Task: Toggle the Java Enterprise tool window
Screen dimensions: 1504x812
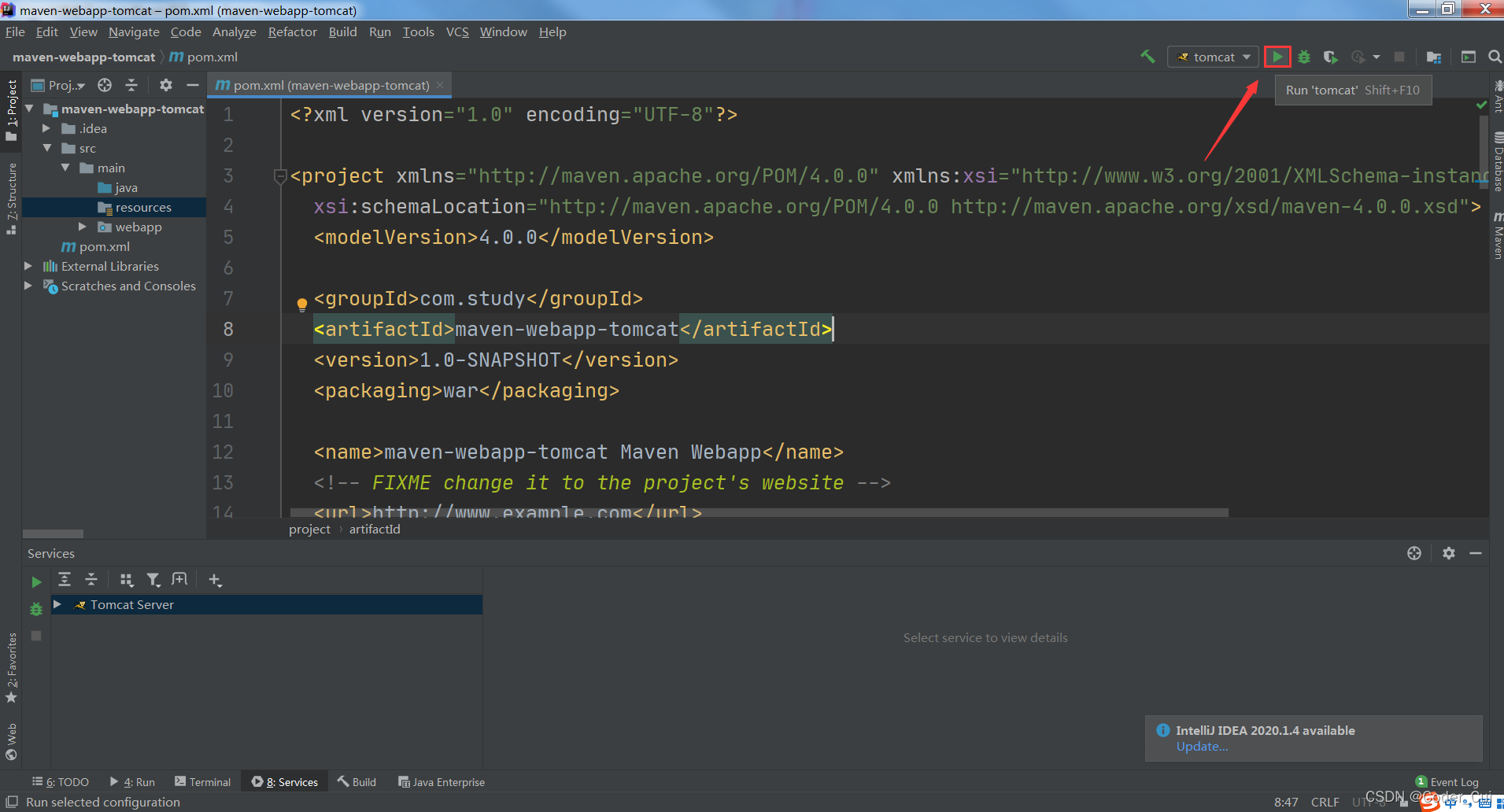Action: [442, 782]
